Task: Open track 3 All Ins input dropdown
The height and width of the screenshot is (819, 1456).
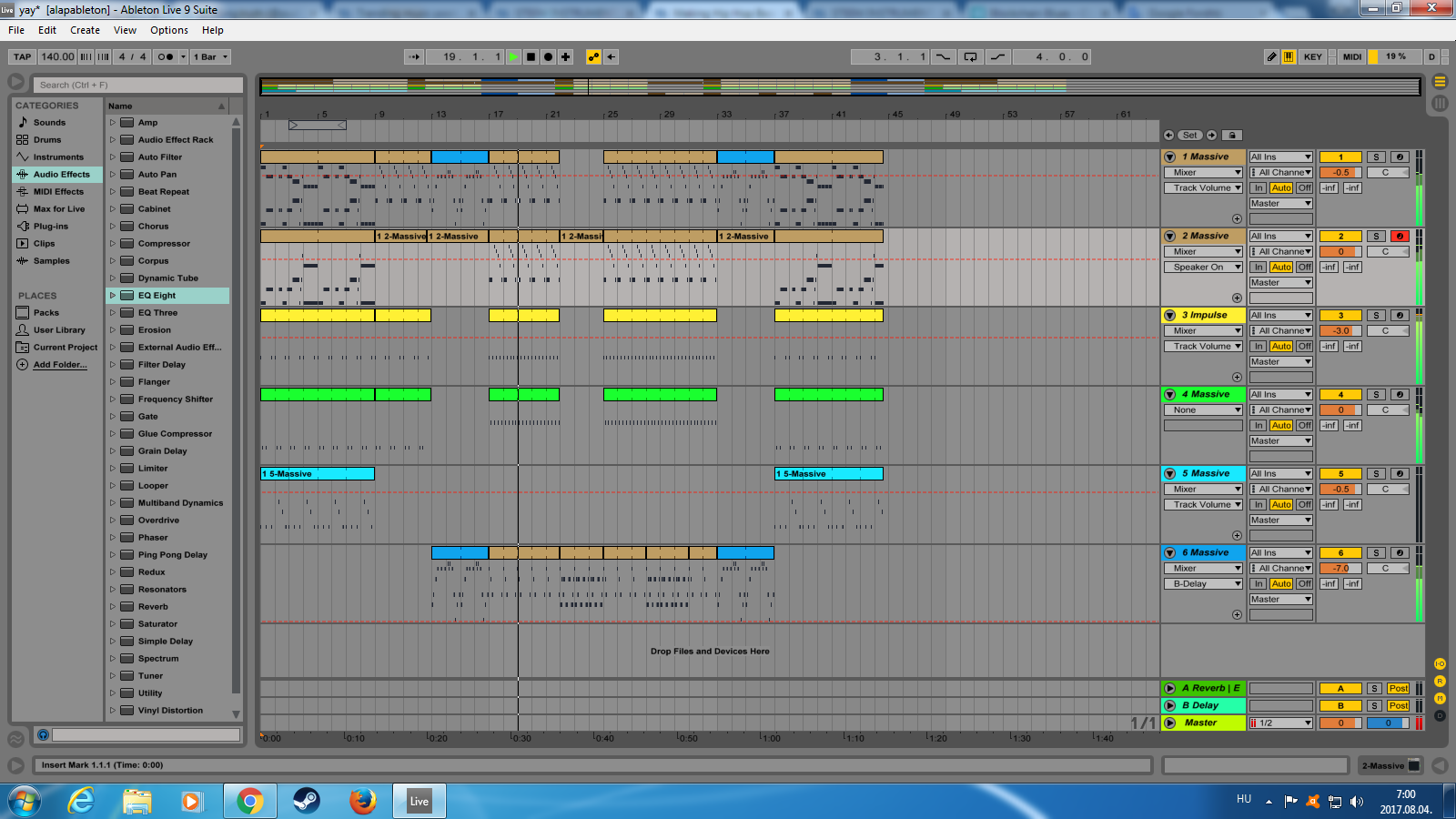Action: [1281, 316]
